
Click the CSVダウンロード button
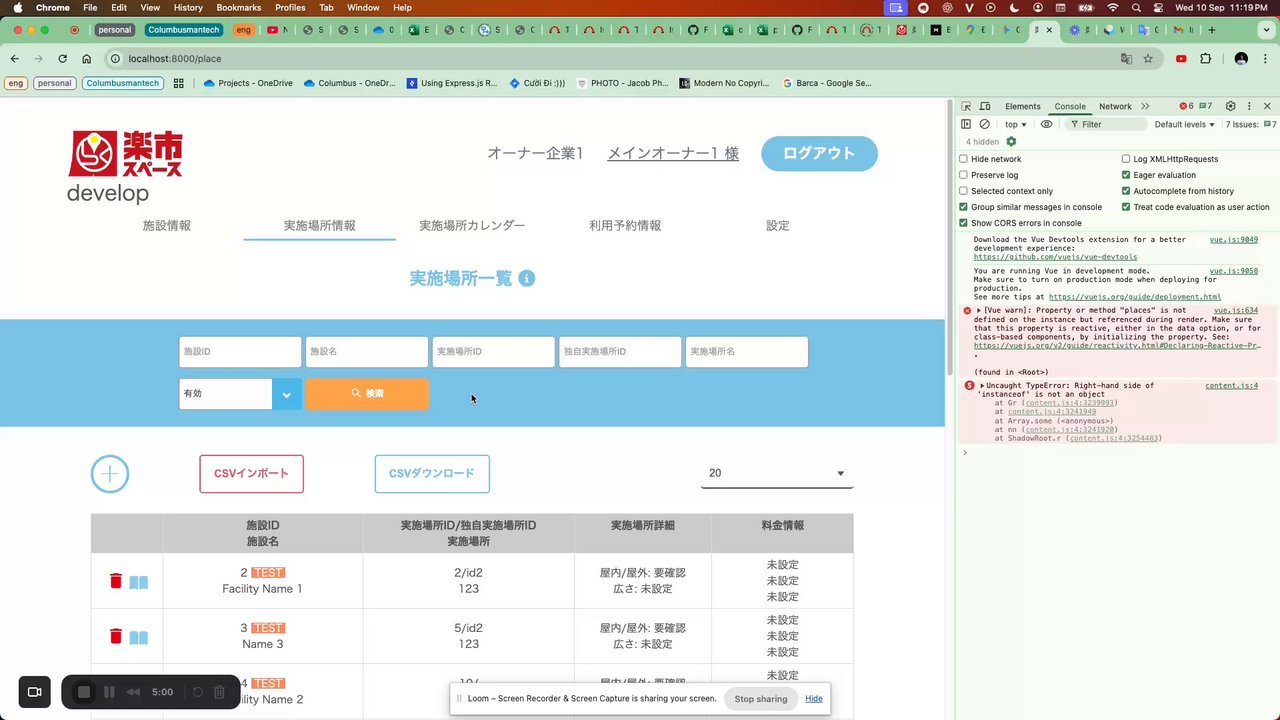[x=432, y=474]
